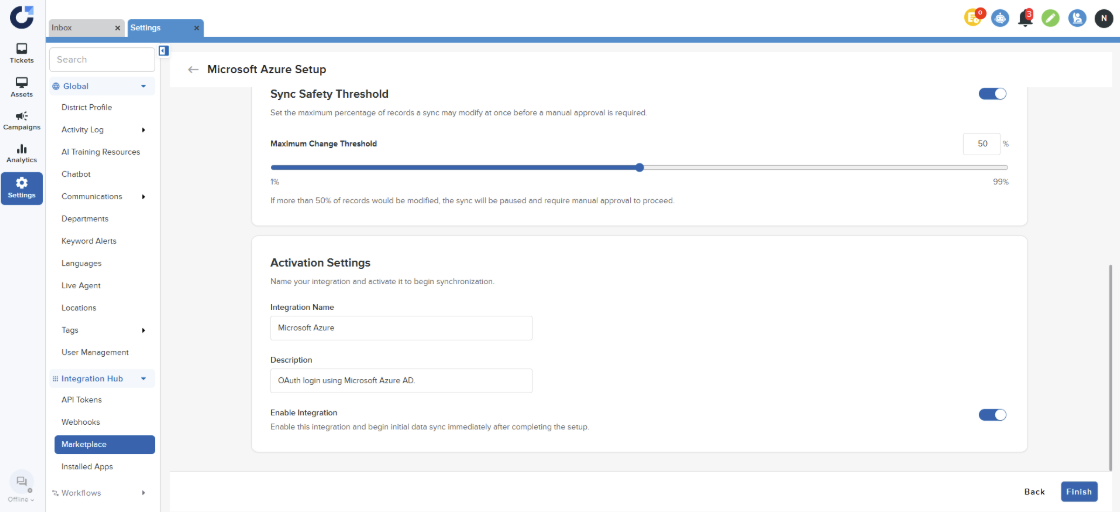Disable the Sync Safety Threshold toggle
This screenshot has height=512, width=1120.
[992, 94]
